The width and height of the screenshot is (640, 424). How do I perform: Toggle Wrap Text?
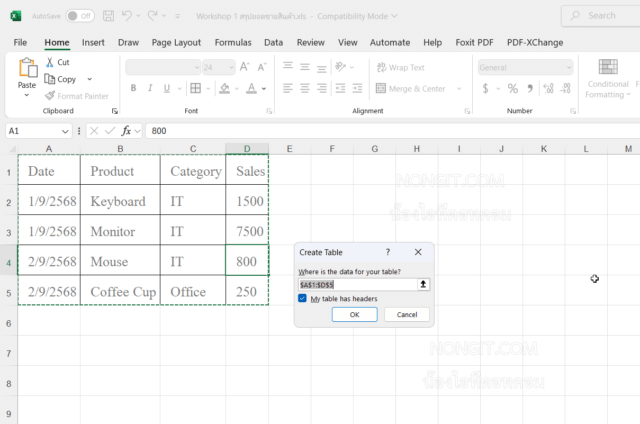[400, 67]
